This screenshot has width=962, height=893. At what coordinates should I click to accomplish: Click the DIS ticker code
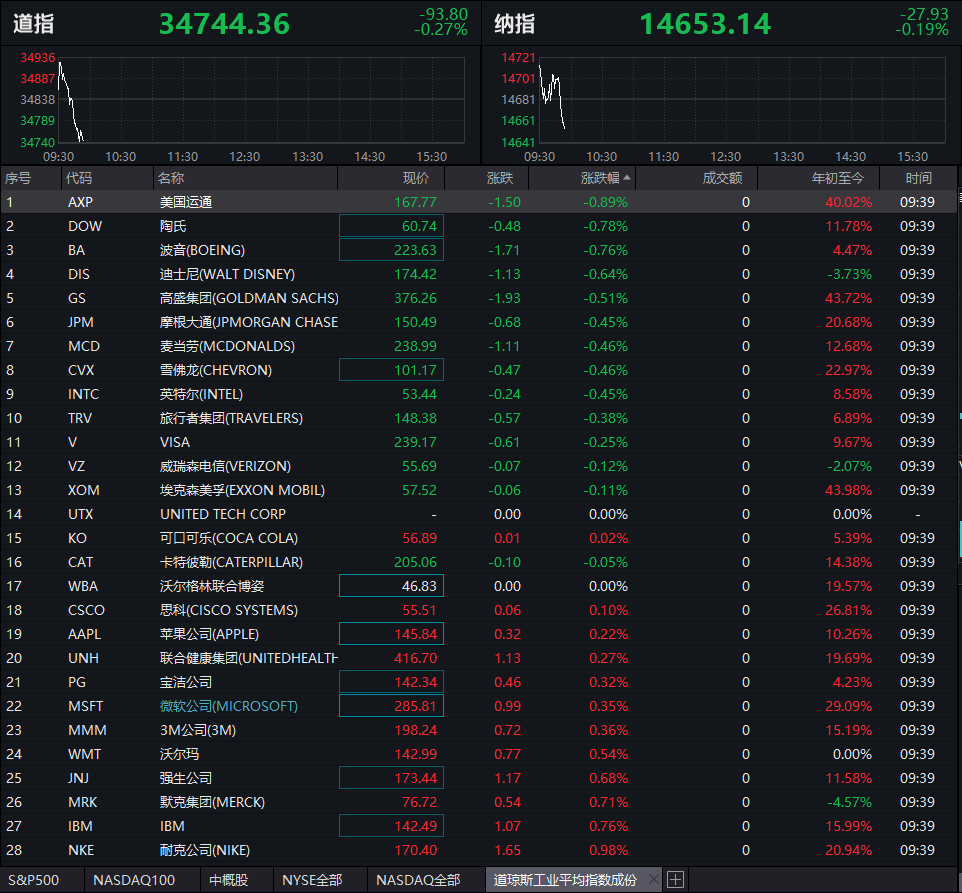[79, 274]
